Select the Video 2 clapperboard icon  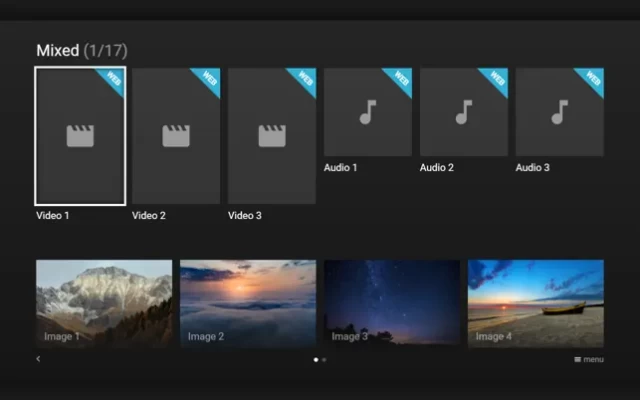pos(176,136)
